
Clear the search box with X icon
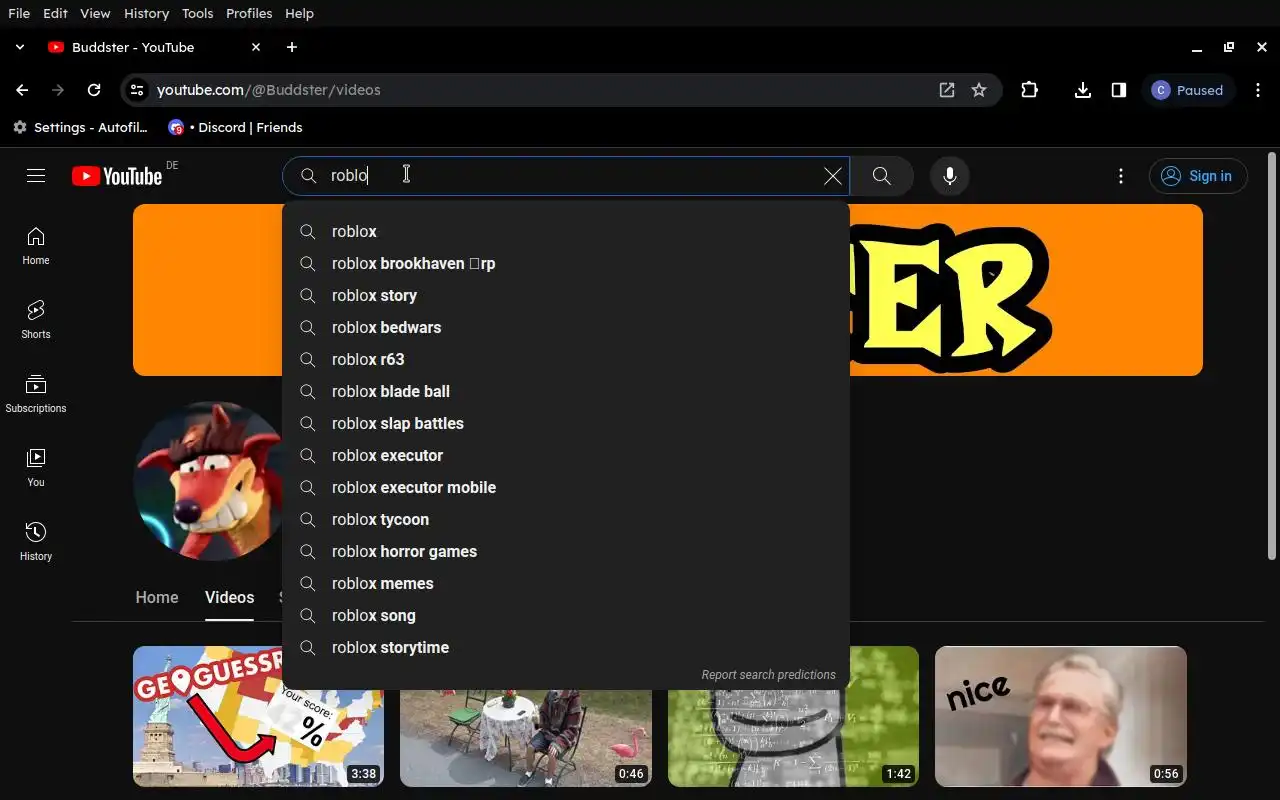tap(832, 176)
